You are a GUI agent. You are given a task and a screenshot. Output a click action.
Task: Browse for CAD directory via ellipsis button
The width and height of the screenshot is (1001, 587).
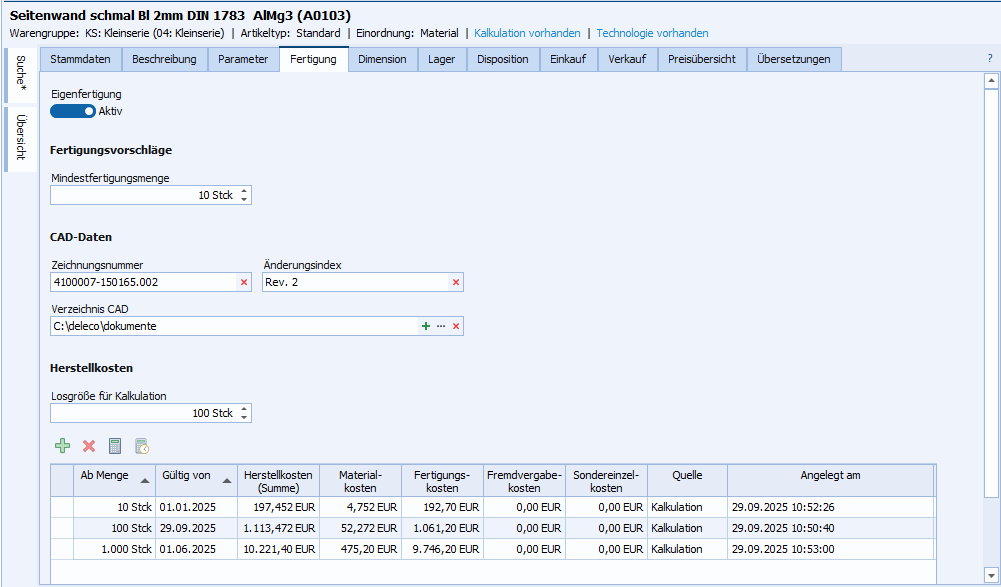441,326
